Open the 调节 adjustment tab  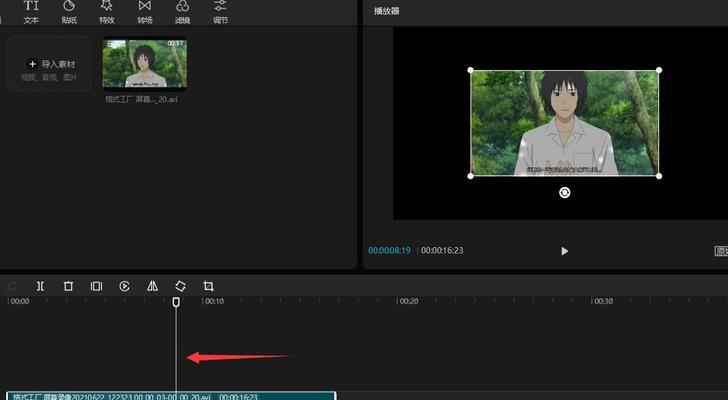click(x=221, y=12)
